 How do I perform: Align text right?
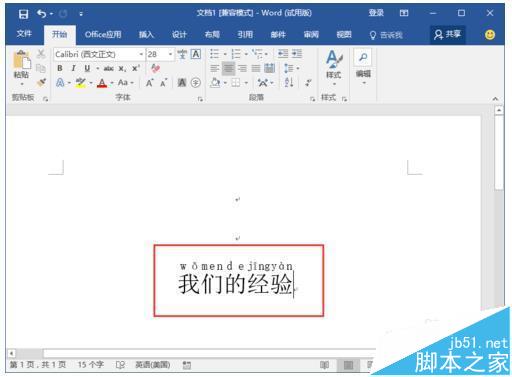(242, 69)
